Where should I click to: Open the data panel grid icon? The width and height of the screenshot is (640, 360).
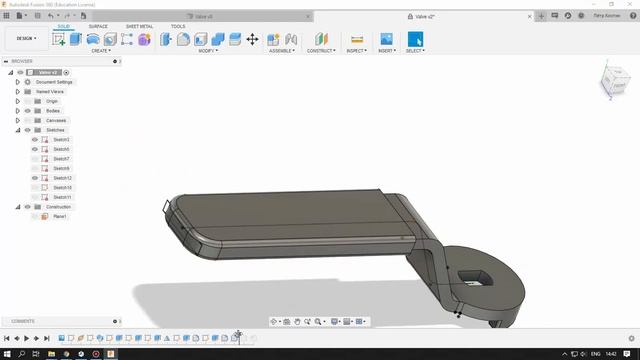point(7,16)
